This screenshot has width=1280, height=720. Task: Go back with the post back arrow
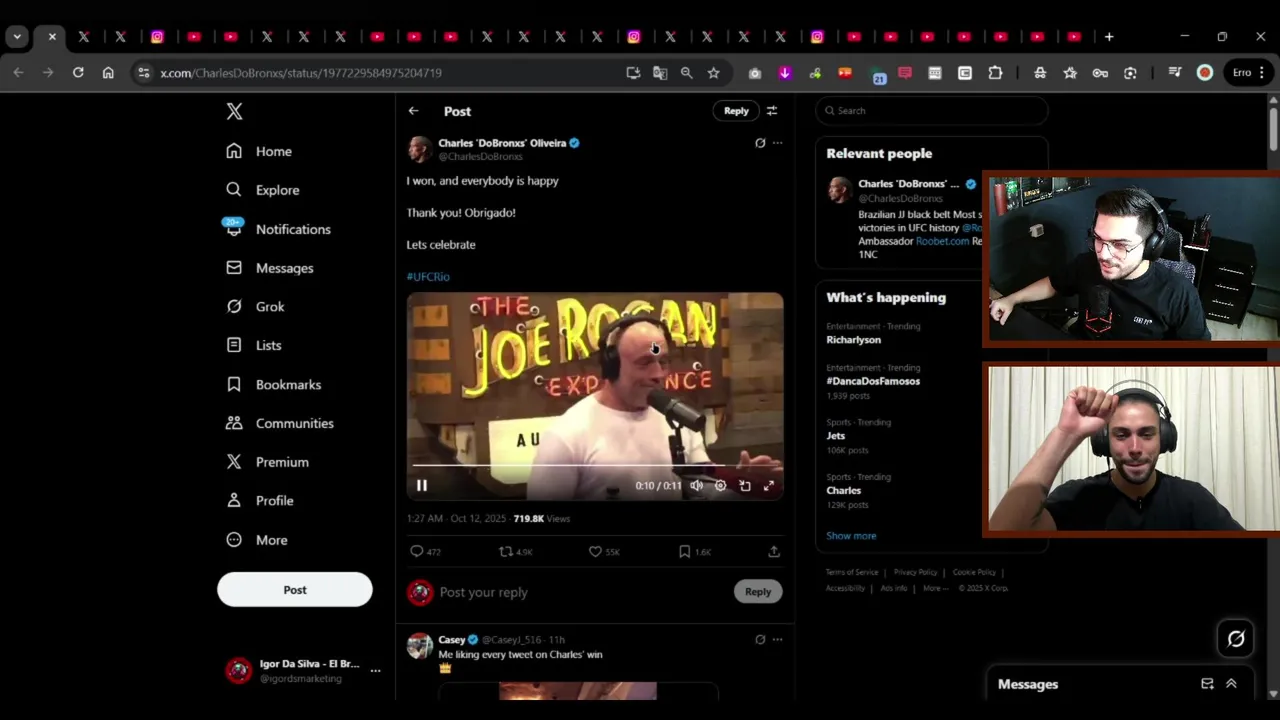[x=413, y=111]
